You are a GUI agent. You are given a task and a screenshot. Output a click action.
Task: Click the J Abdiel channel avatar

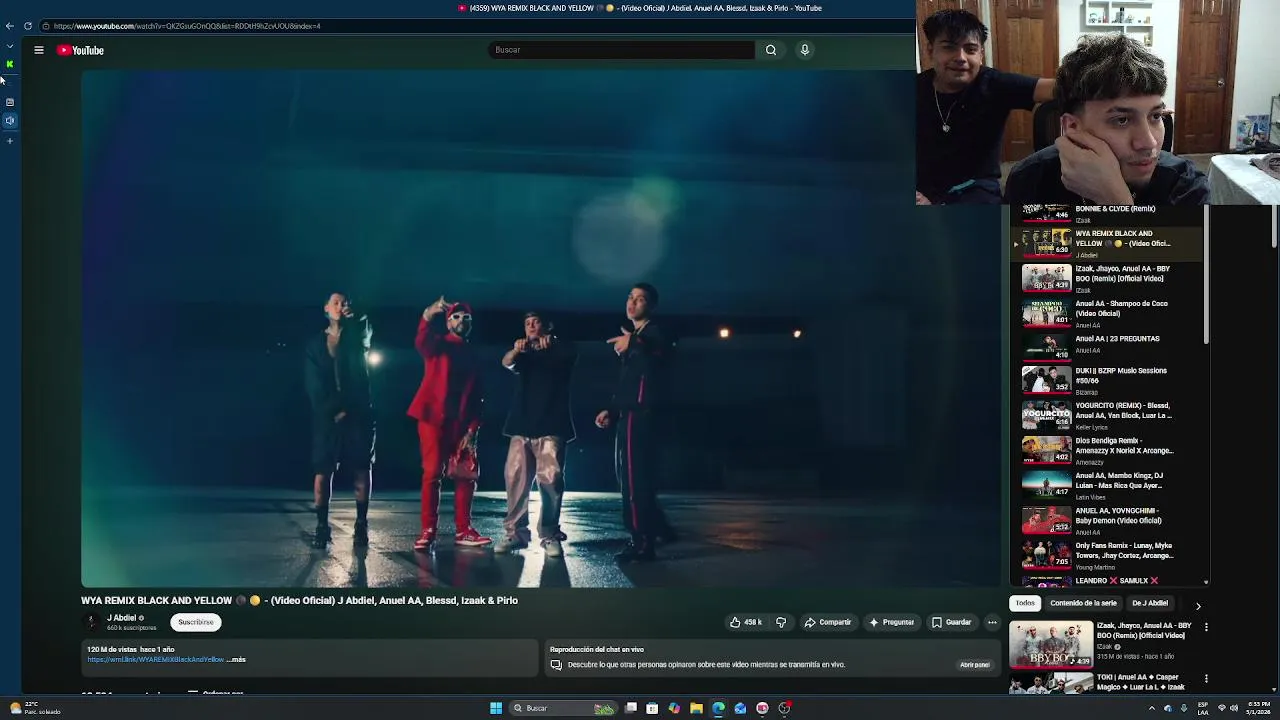(92, 622)
